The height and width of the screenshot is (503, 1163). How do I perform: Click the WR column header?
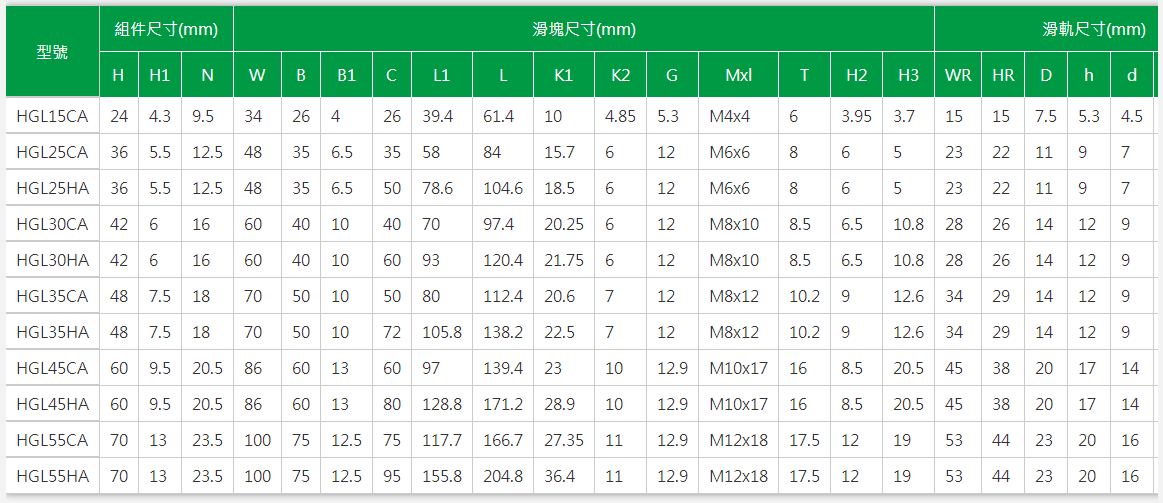pyautogui.click(x=957, y=75)
